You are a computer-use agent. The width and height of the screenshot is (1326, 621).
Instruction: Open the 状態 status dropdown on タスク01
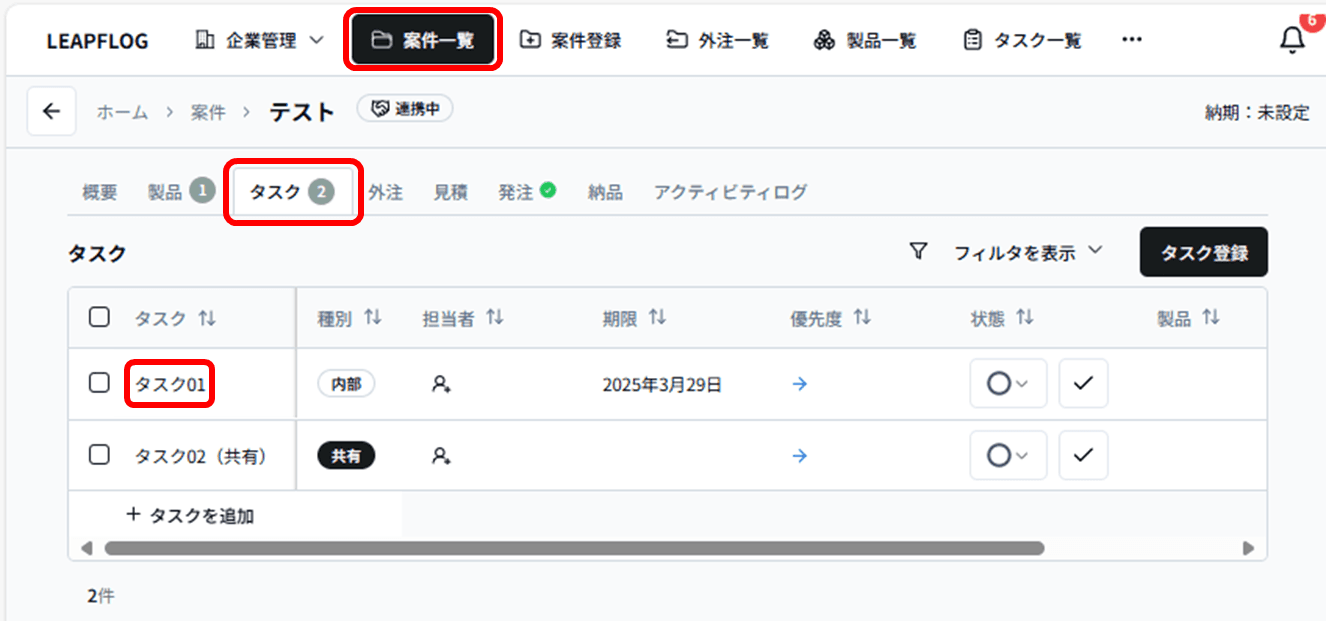coord(1008,383)
